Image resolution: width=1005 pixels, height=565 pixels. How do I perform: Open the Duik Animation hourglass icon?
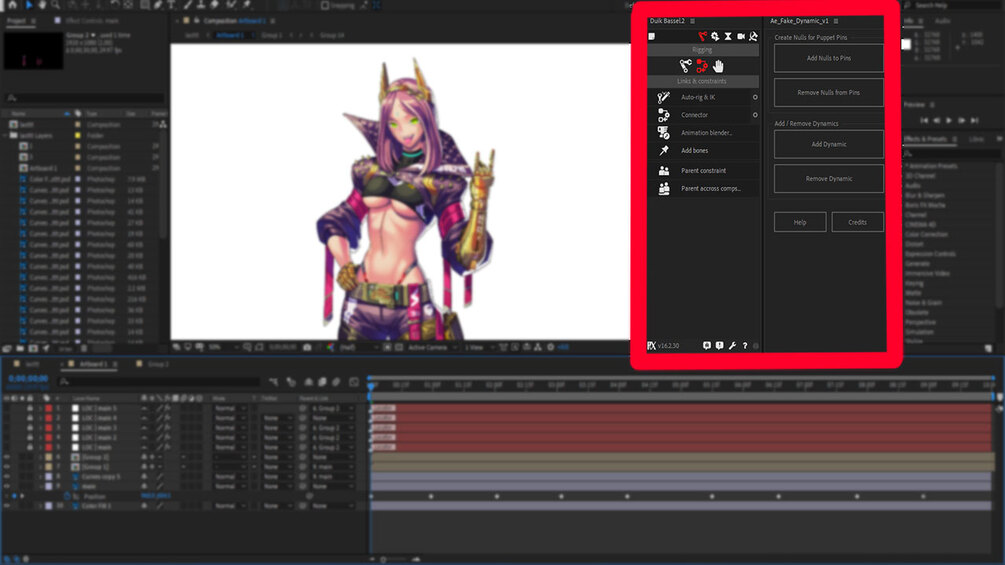click(728, 37)
